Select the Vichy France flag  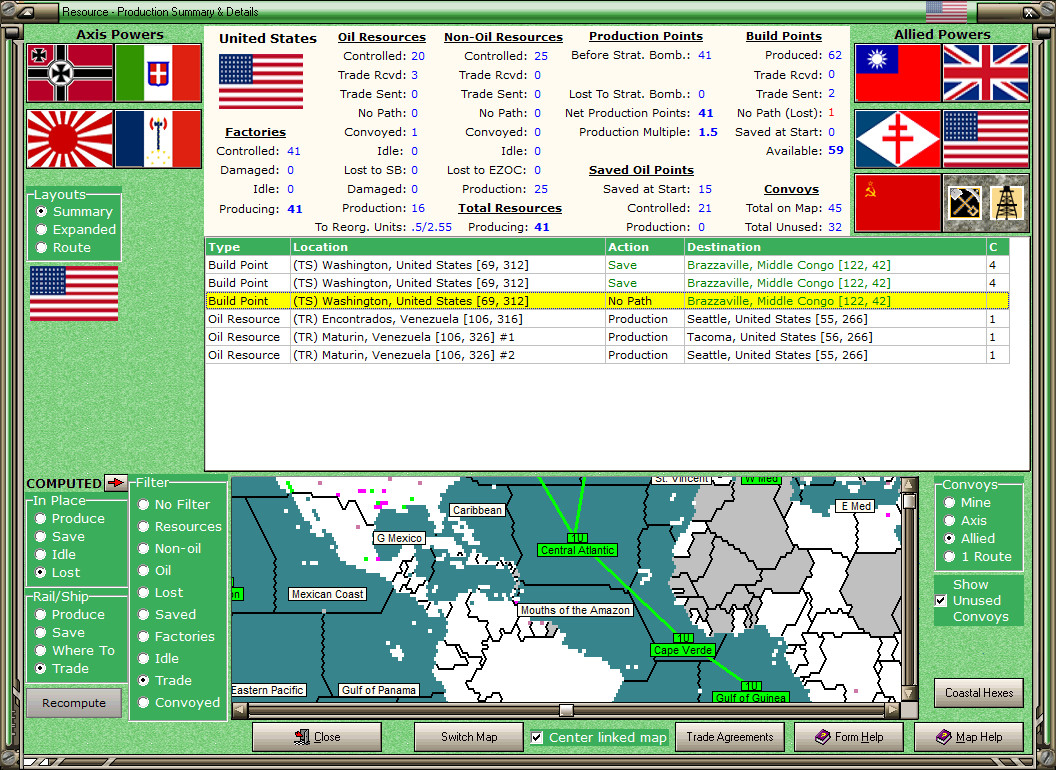pyautogui.click(x=158, y=139)
